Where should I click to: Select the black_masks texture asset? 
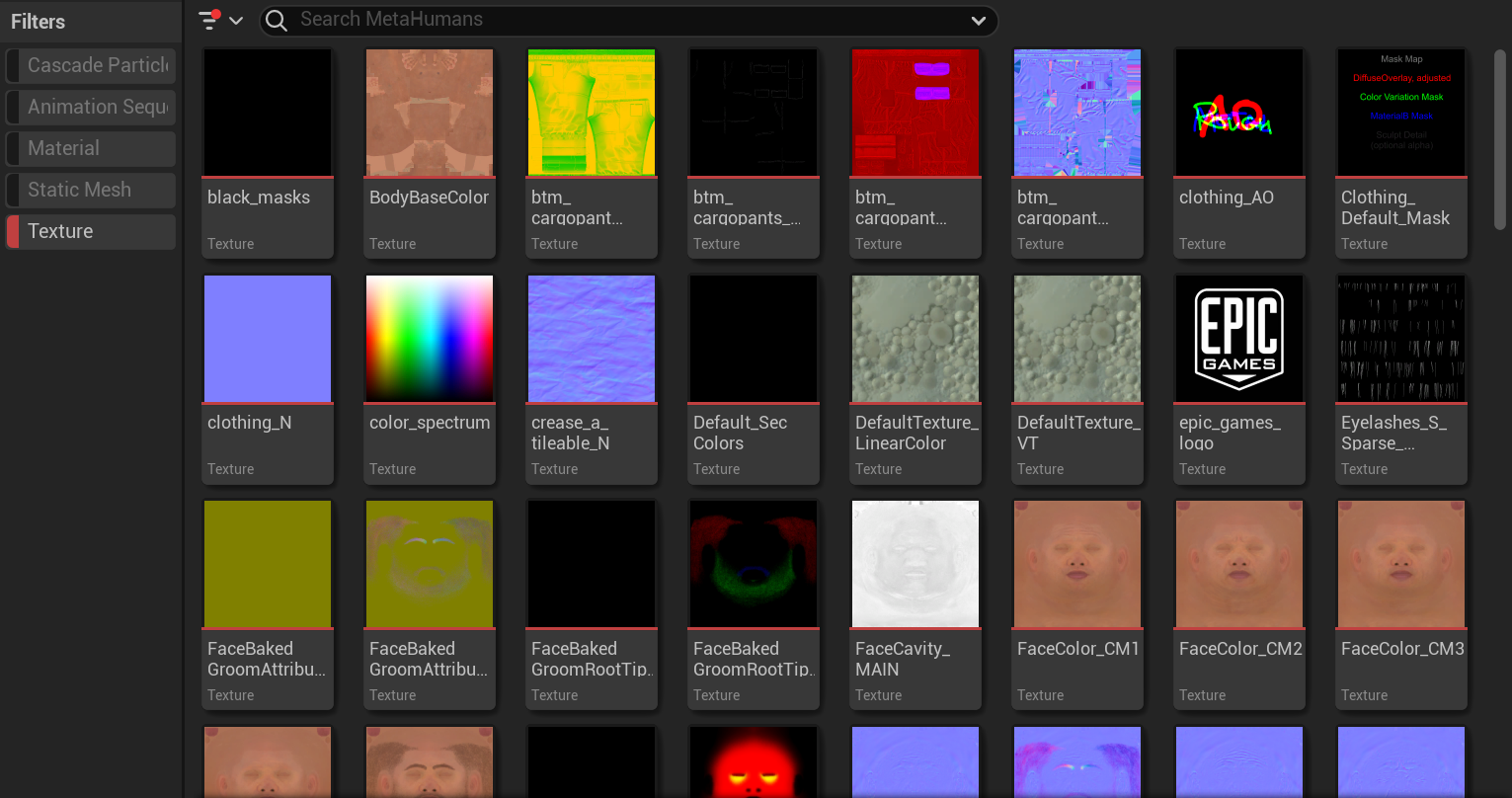tap(268, 153)
